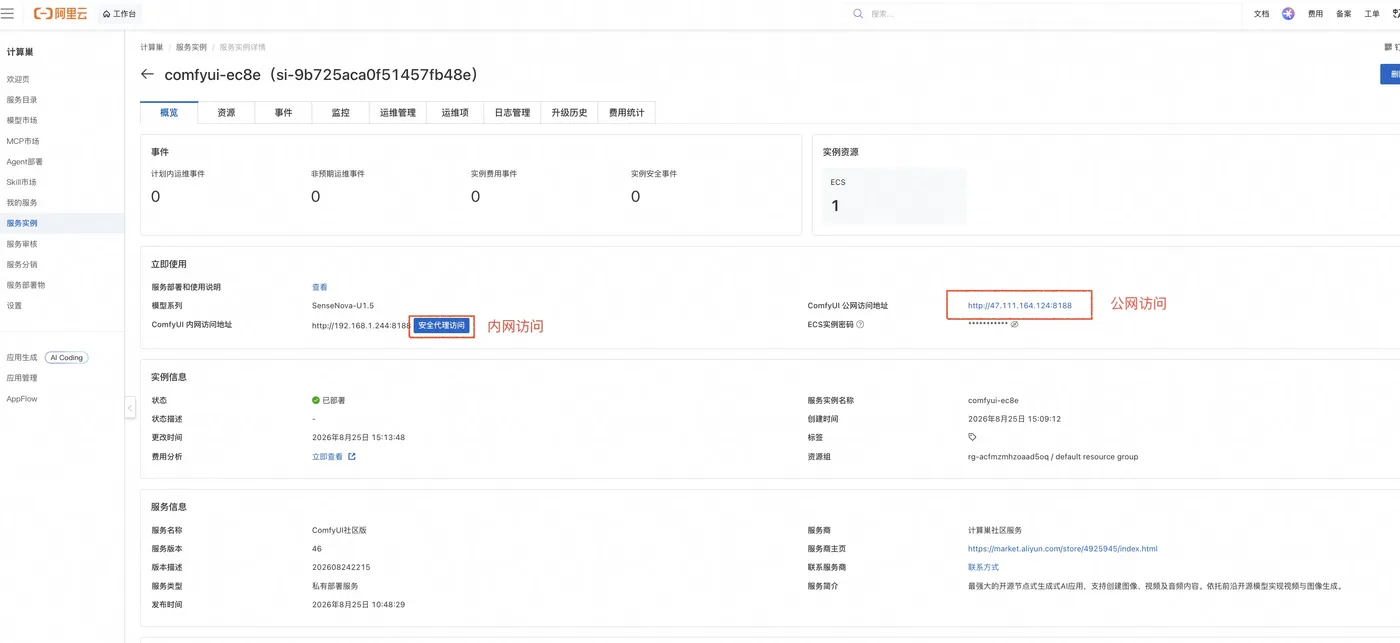Switch to the 概览 tab
1400x643 pixels.
tap(169, 113)
